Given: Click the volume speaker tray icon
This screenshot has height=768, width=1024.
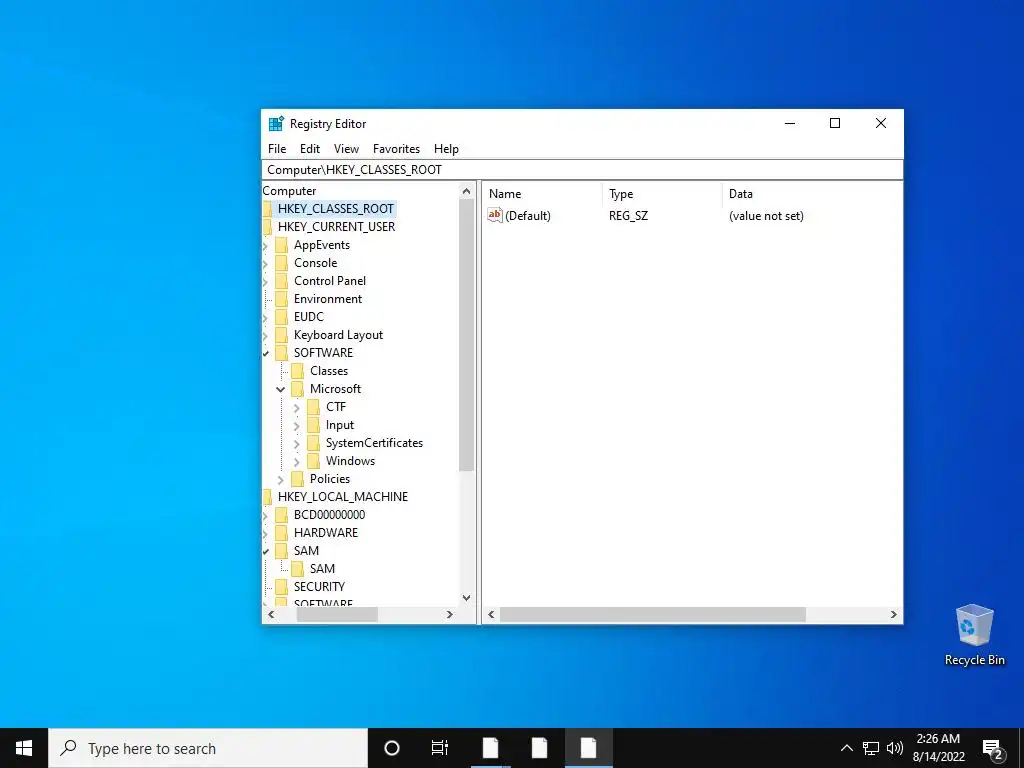Looking at the screenshot, I should 895,748.
